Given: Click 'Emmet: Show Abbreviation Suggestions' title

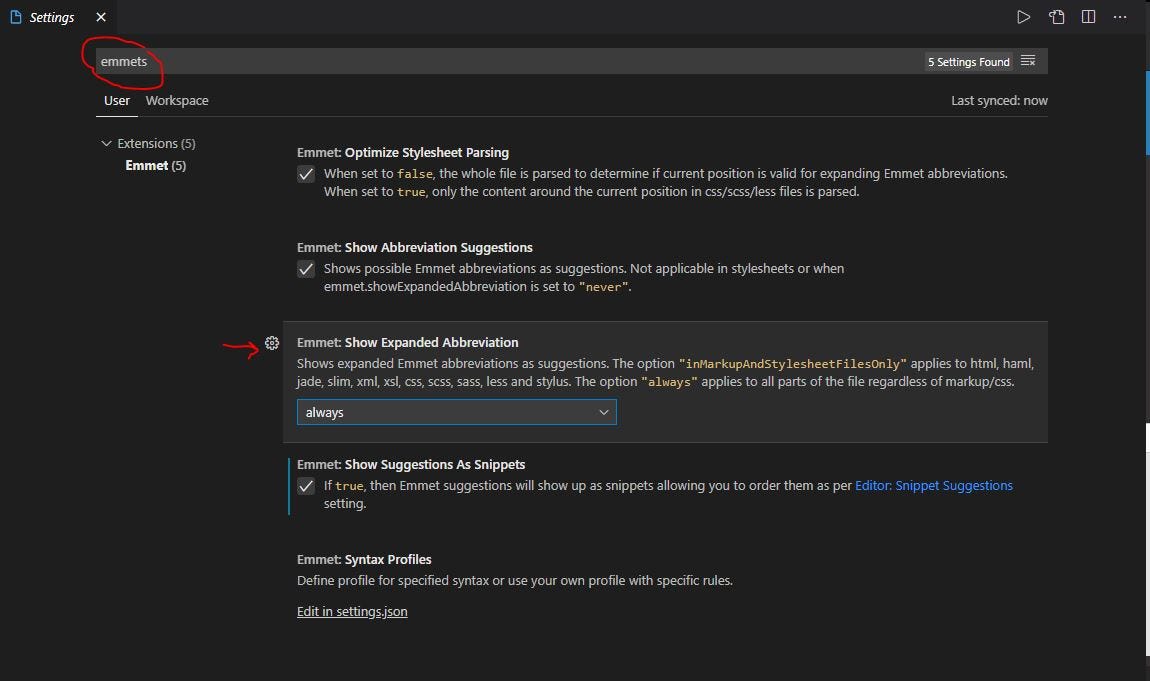Looking at the screenshot, I should tap(414, 248).
